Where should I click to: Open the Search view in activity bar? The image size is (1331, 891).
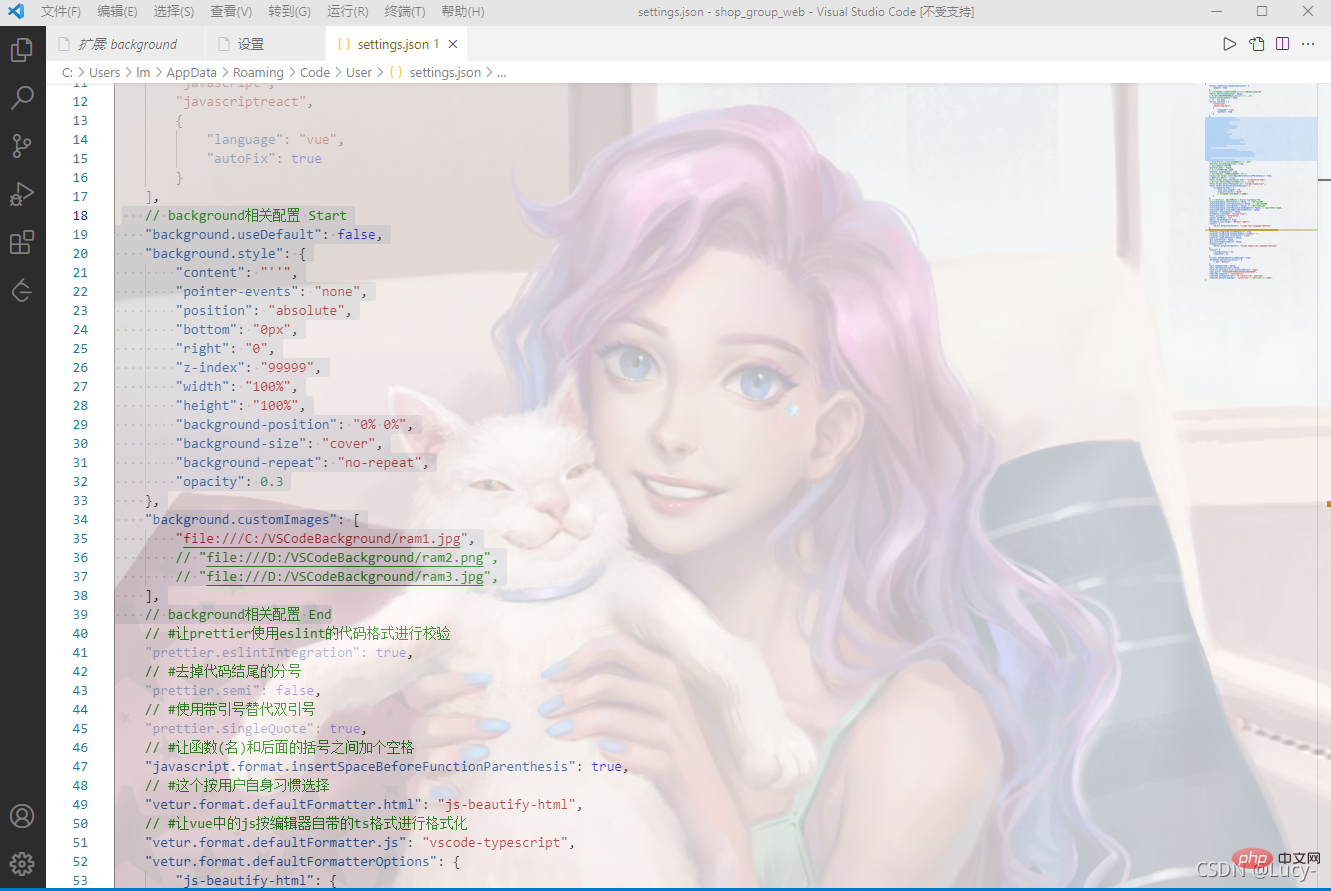22,98
